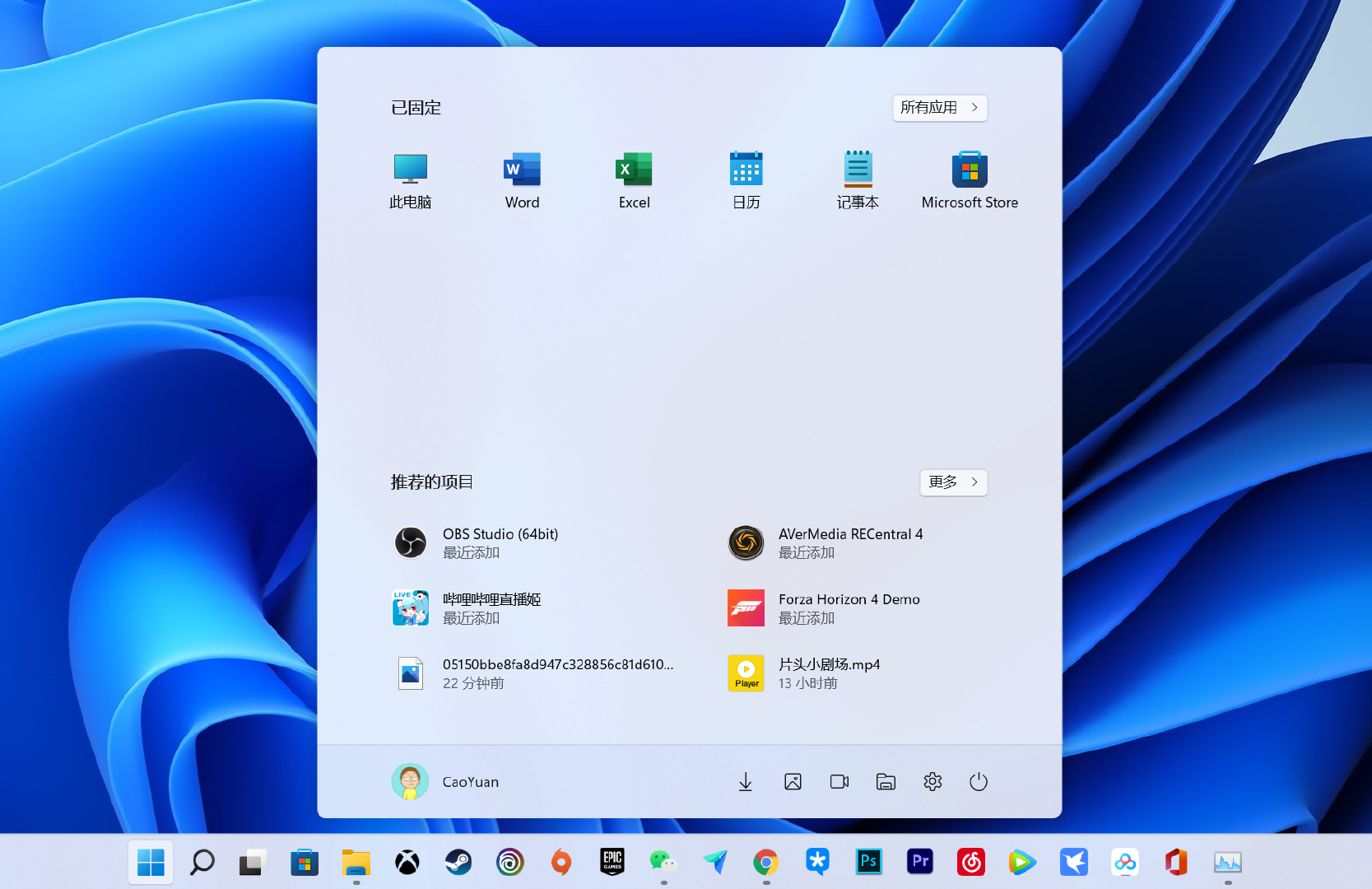Play the 片头小剧场.mp4 recommended file

click(x=828, y=673)
